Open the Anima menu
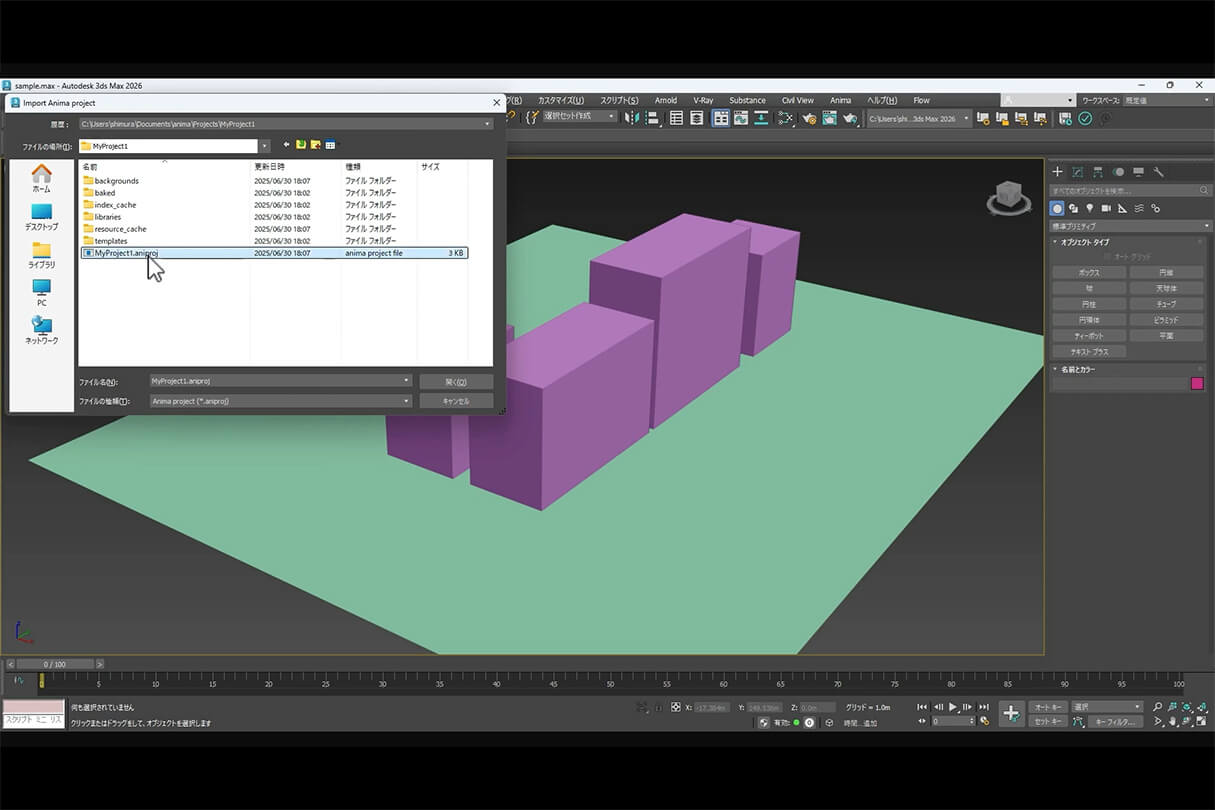 (x=840, y=100)
